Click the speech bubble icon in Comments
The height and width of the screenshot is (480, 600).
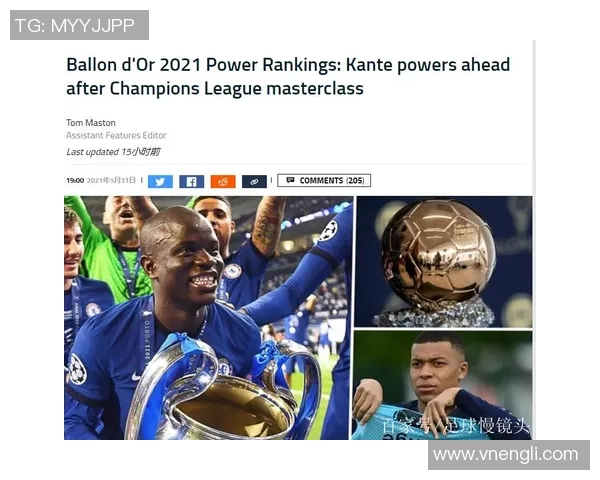click(x=290, y=180)
